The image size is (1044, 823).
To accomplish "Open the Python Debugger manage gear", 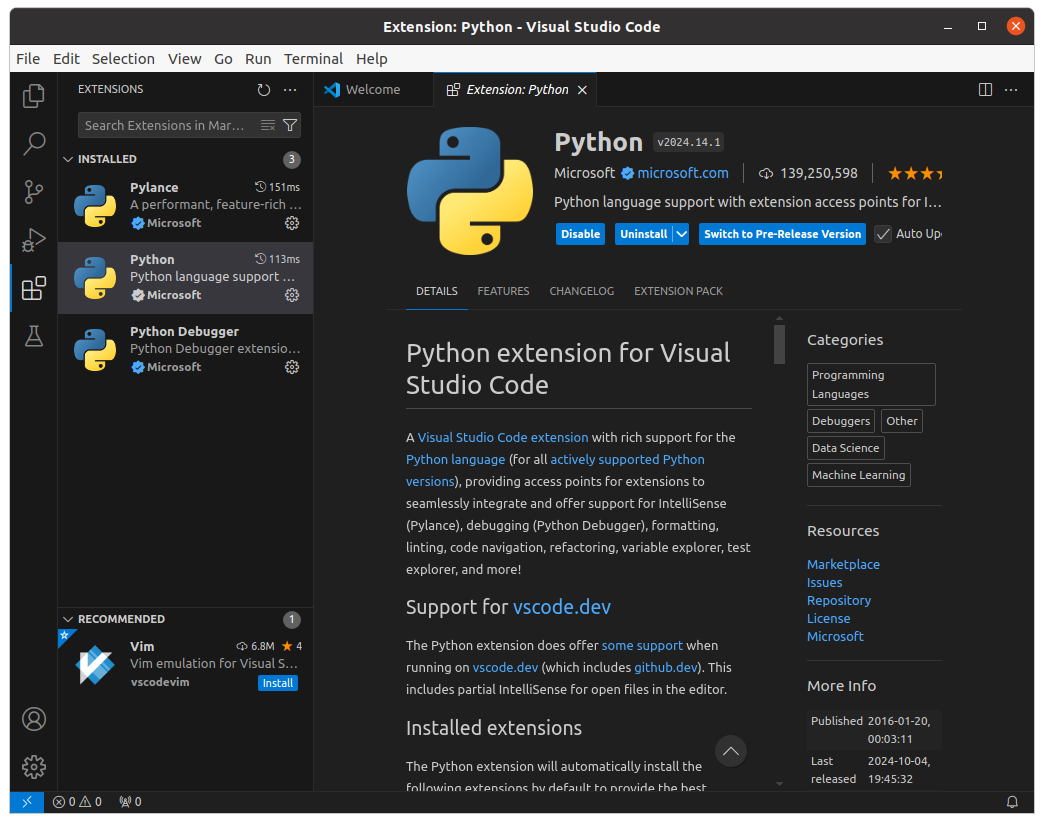I will [x=292, y=368].
